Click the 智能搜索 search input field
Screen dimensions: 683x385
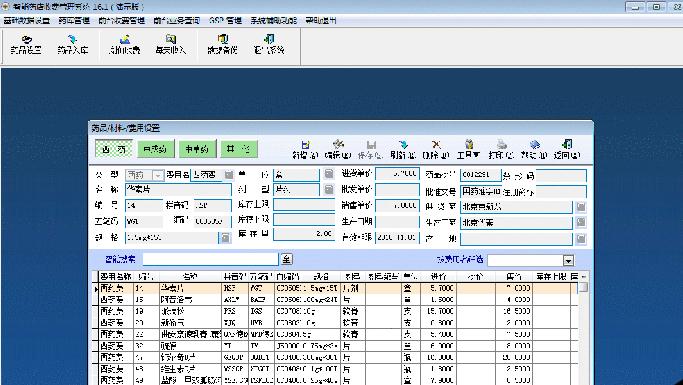click(x=210, y=259)
